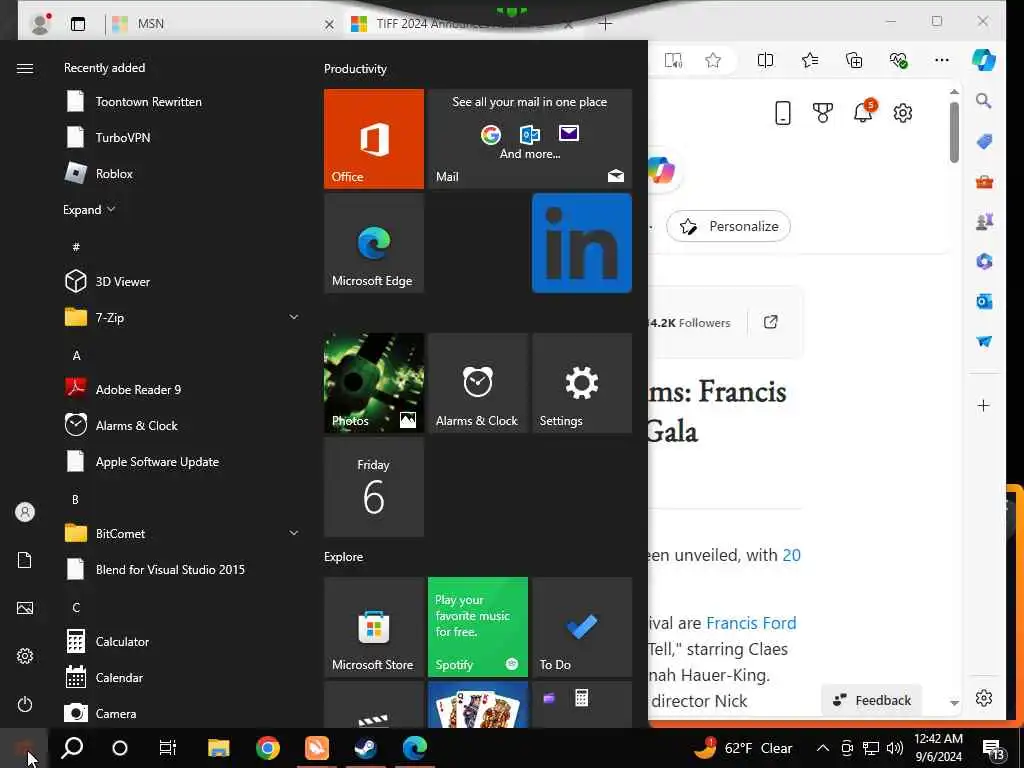Add this page to favorites star

pos(713,61)
